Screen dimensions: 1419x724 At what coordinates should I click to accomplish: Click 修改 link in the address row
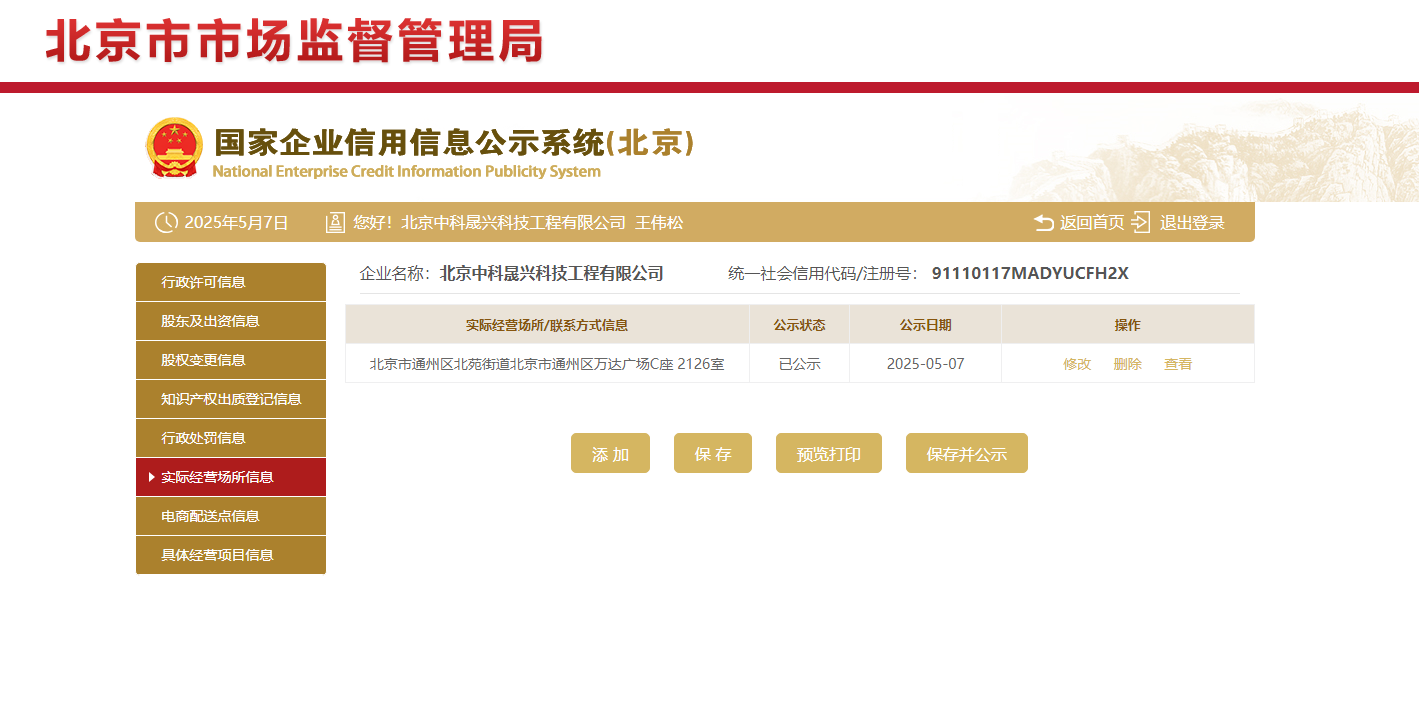point(1077,364)
